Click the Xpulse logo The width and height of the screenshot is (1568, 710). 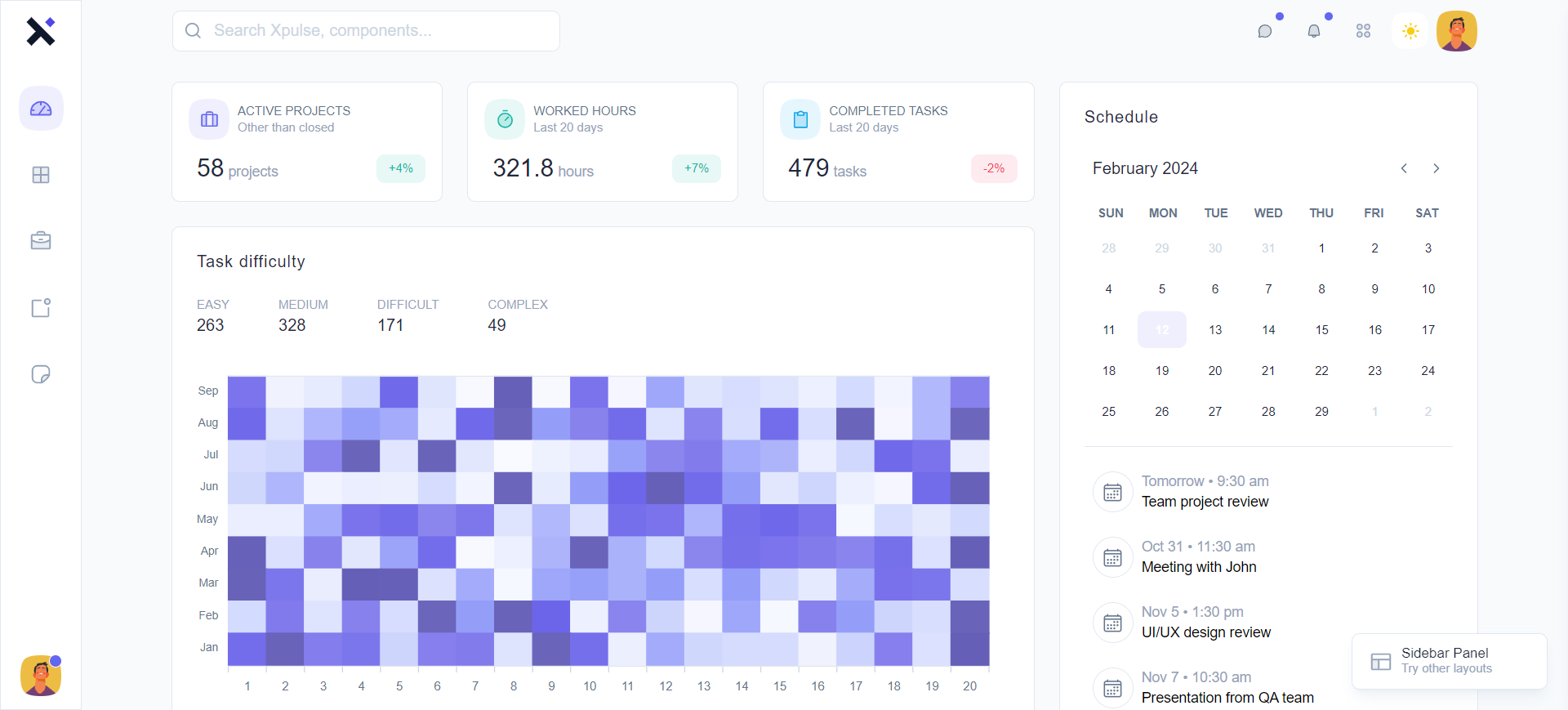click(40, 31)
